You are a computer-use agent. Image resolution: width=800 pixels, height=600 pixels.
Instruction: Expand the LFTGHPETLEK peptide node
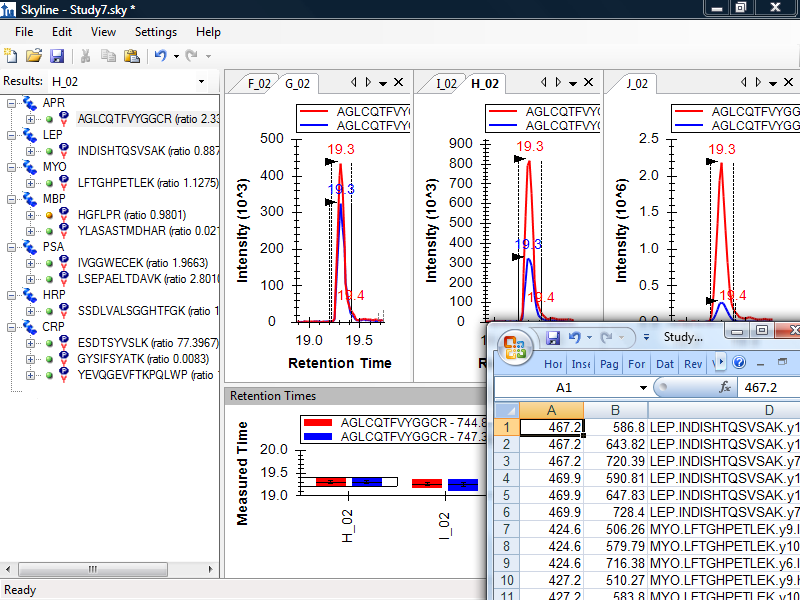tap(30, 183)
